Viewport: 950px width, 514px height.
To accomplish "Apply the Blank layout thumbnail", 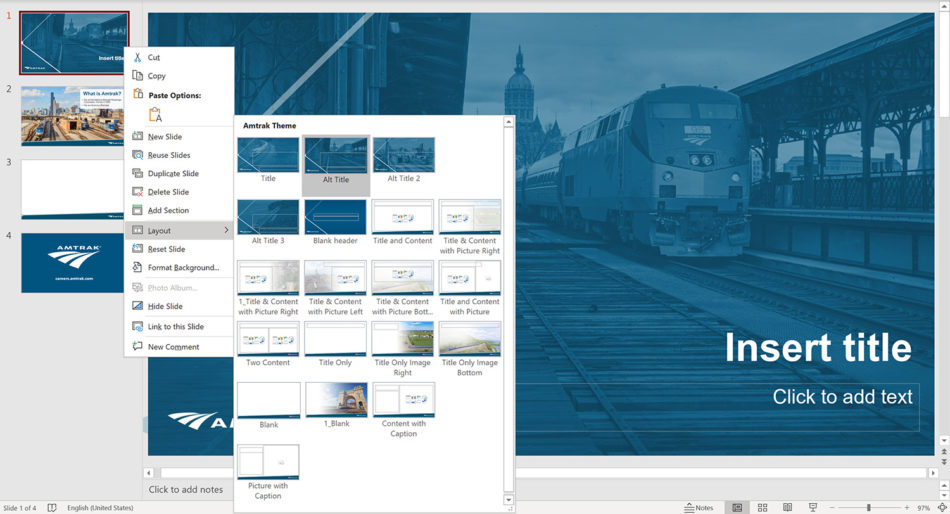I will pos(268,401).
